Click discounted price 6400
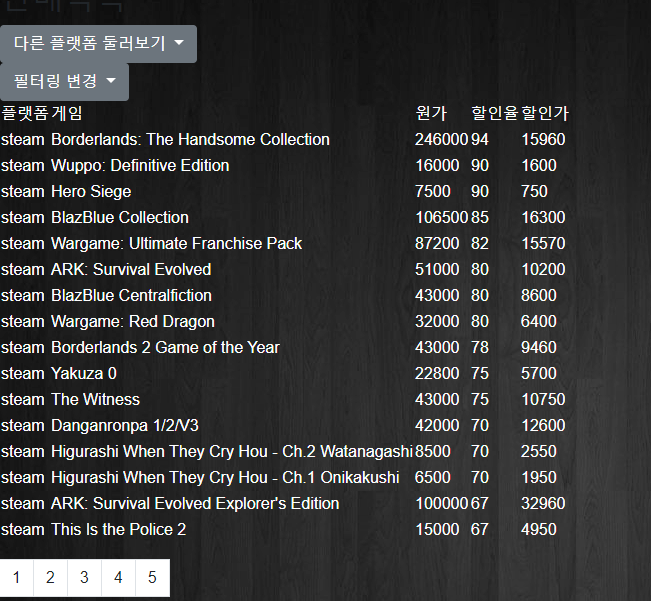Image resolution: width=651 pixels, height=601 pixels. (x=538, y=322)
